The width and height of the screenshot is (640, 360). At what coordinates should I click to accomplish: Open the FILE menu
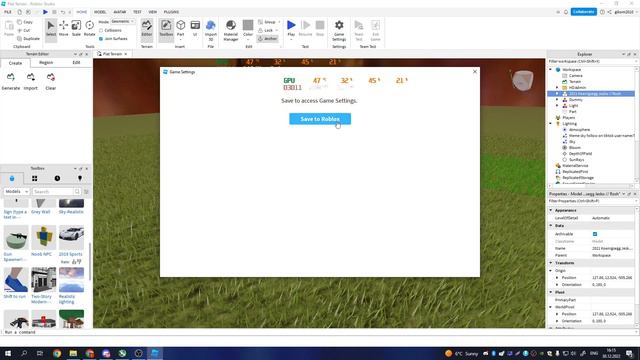8,12
